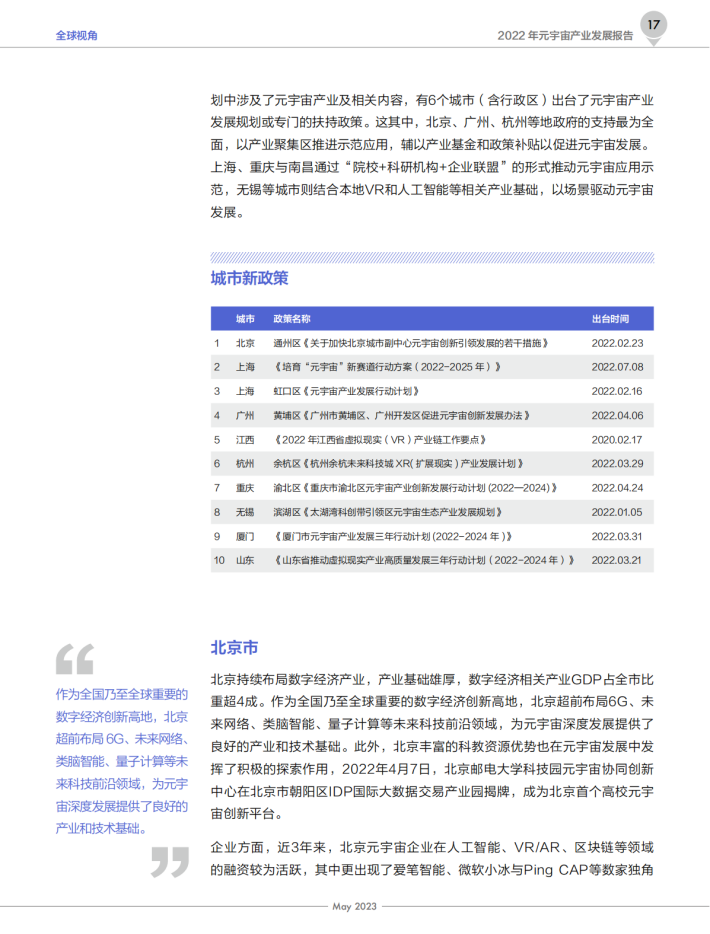
Task: Click the 出台时间 column header
Action: point(611,319)
